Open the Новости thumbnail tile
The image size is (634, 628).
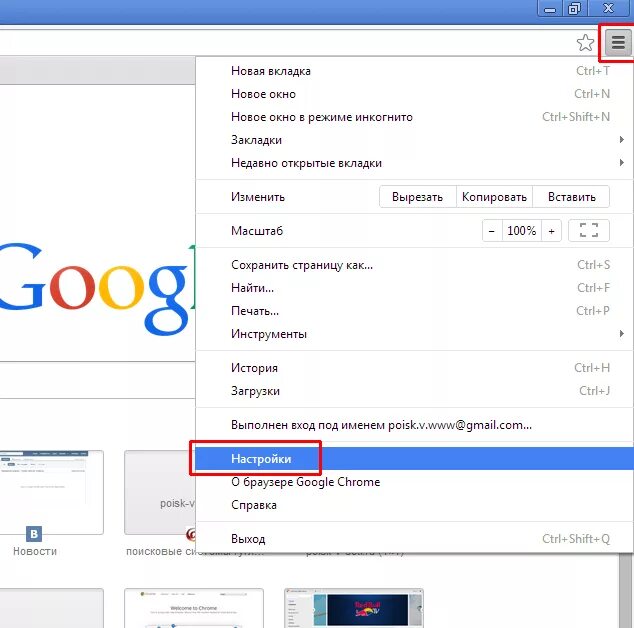point(51,492)
